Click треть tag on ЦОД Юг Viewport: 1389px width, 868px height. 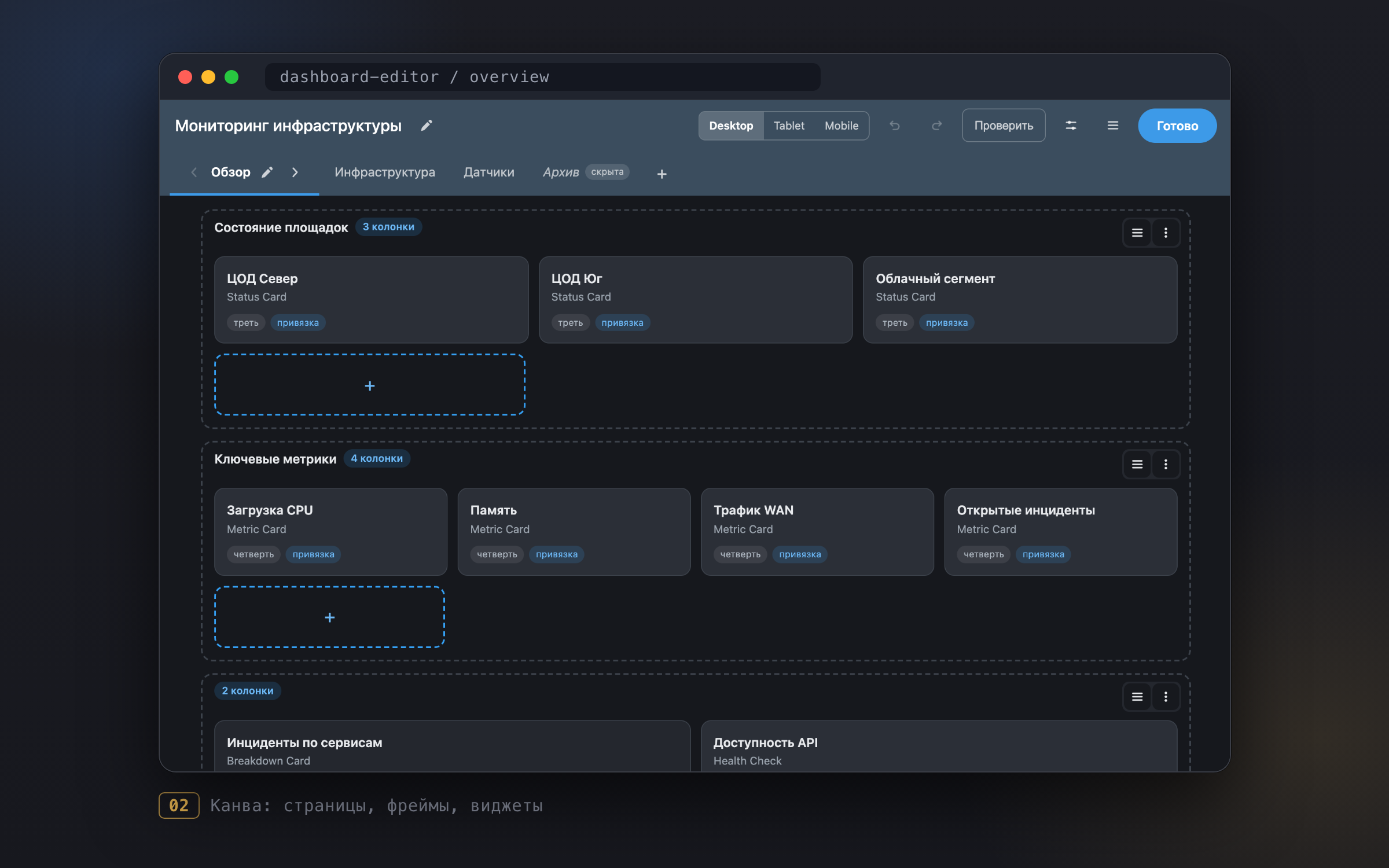pyautogui.click(x=571, y=323)
